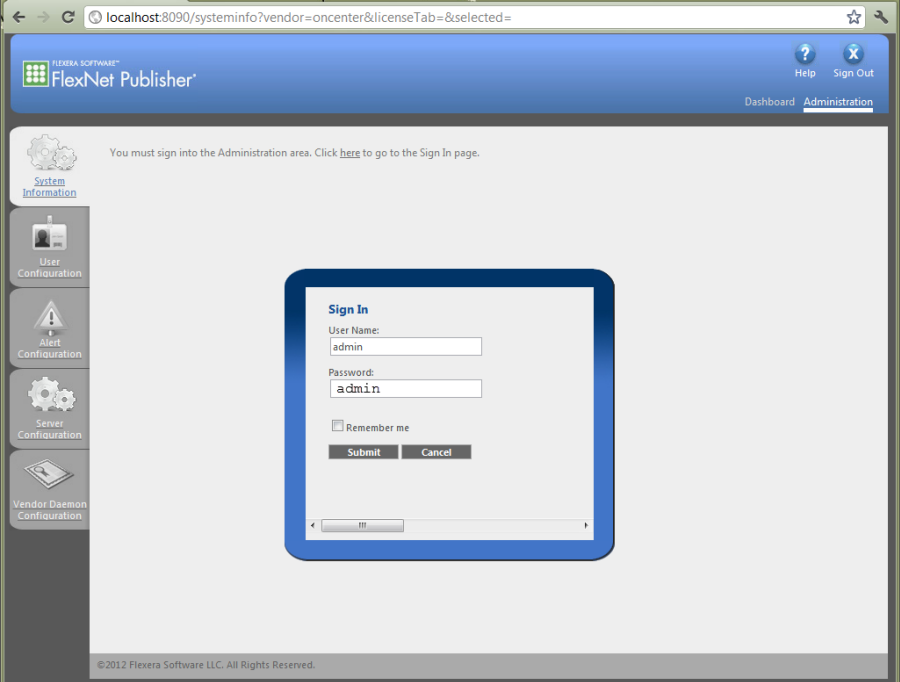900x682 pixels.
Task: Open Vendor Daemon Configuration in the sidebar
Action: pos(49,510)
